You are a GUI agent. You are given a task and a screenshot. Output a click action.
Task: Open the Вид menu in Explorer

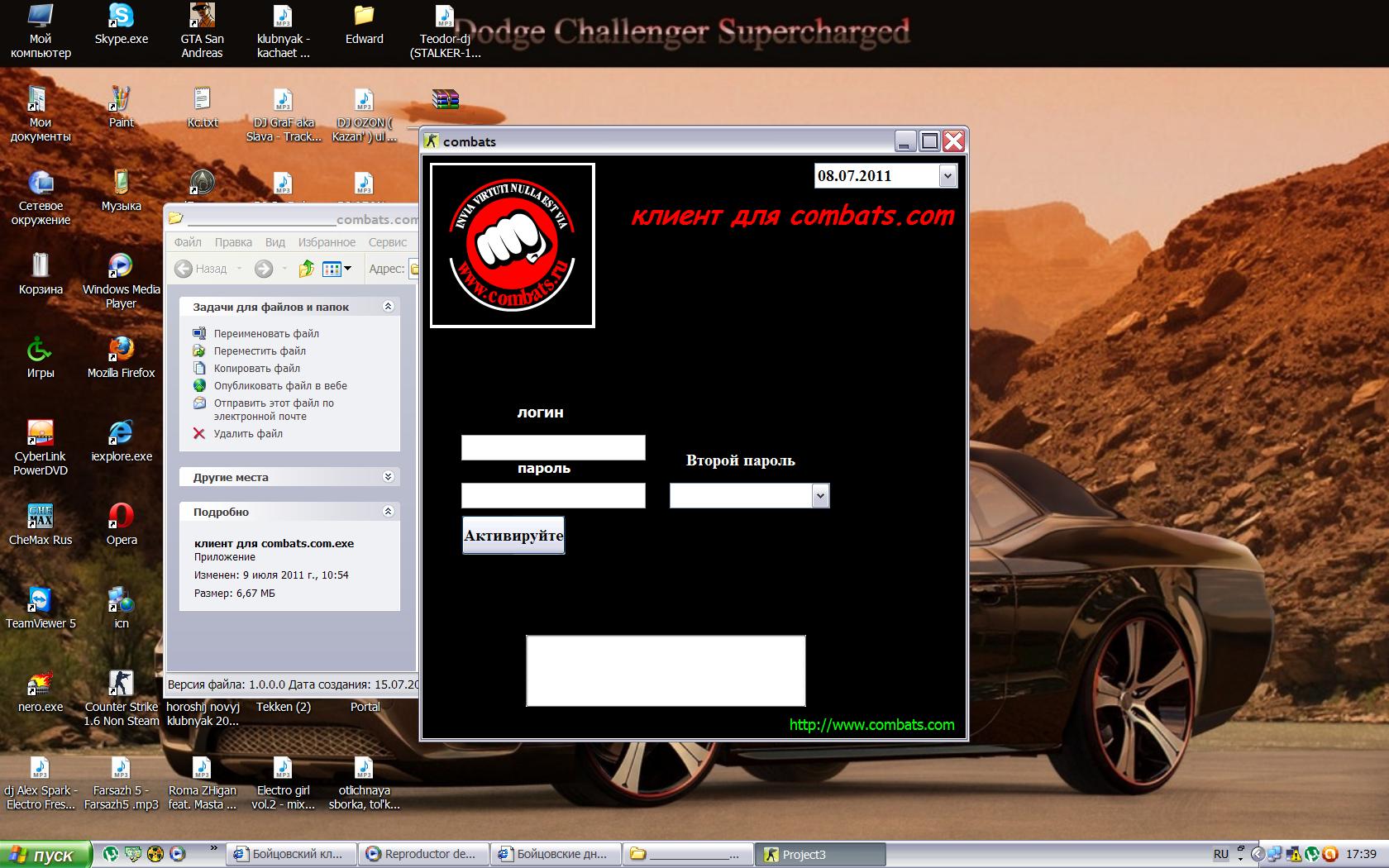(275, 242)
